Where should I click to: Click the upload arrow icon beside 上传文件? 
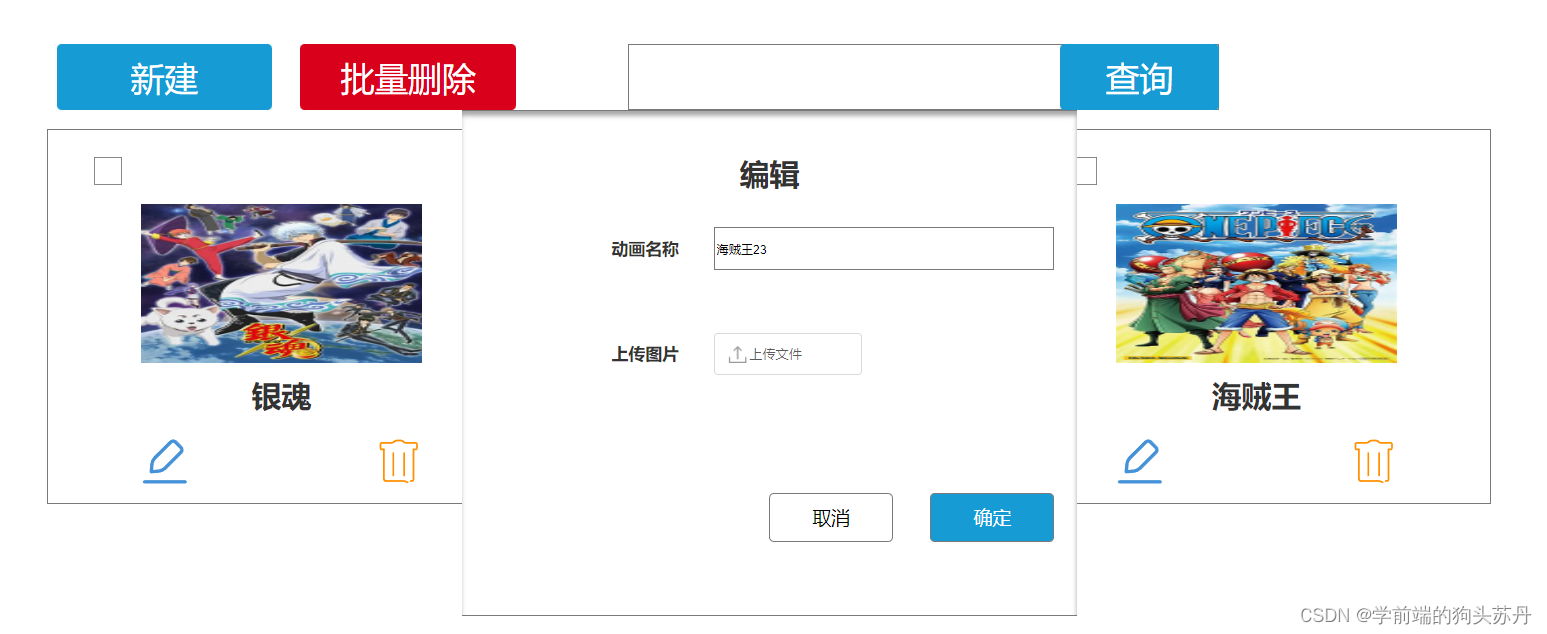[738, 354]
